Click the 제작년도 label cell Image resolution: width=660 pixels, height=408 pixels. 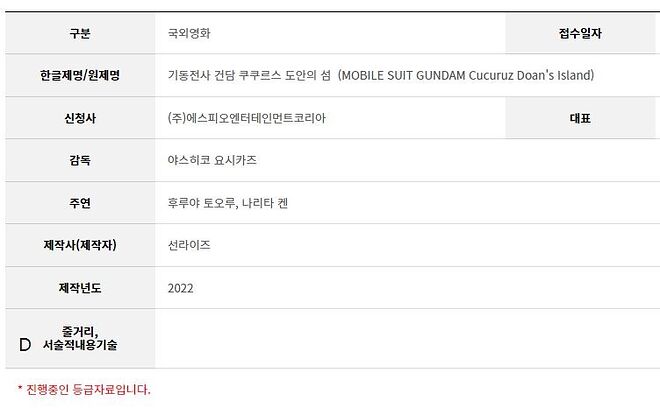80,288
